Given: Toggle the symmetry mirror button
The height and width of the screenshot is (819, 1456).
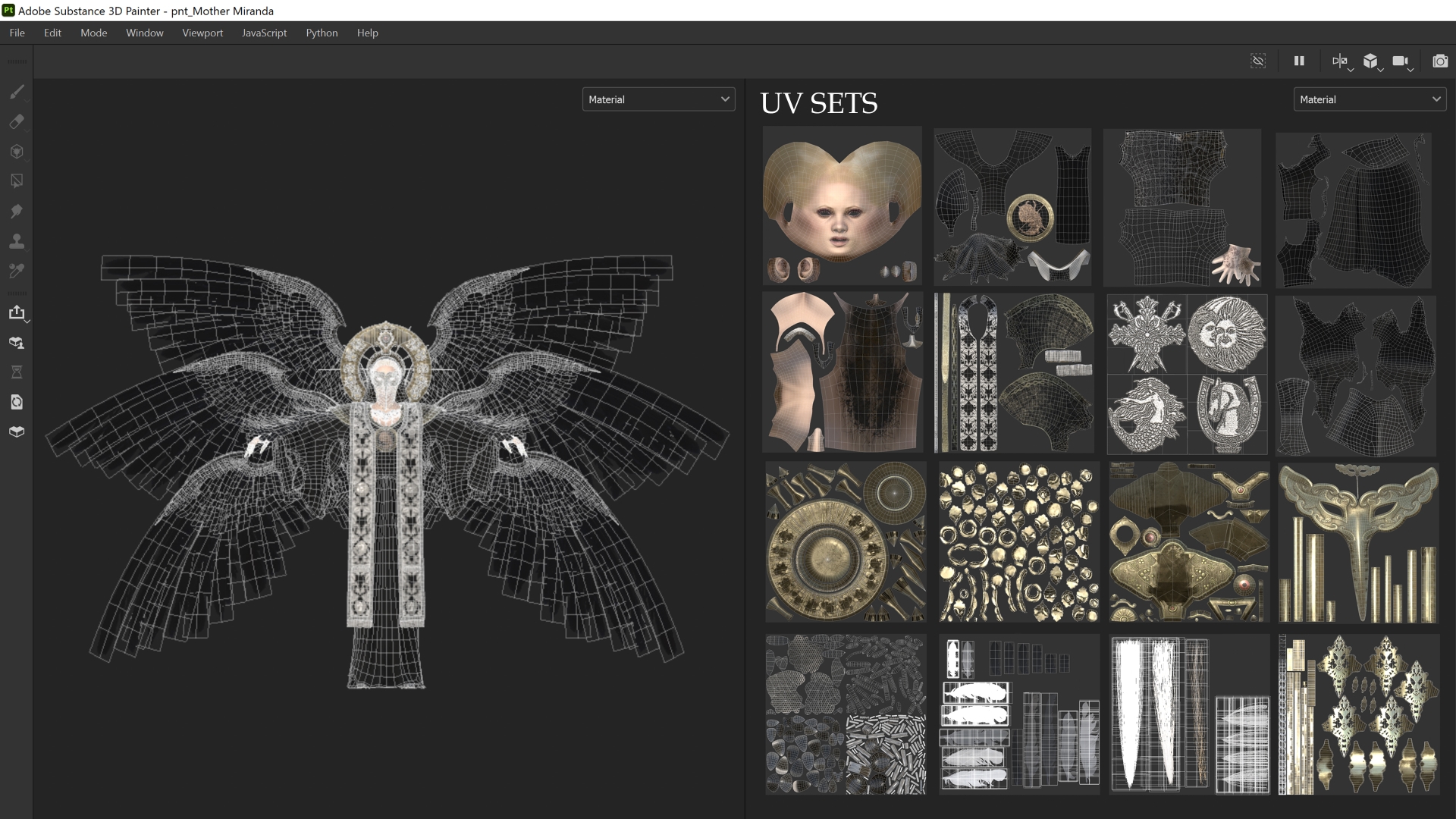Looking at the screenshot, I should click(1338, 61).
